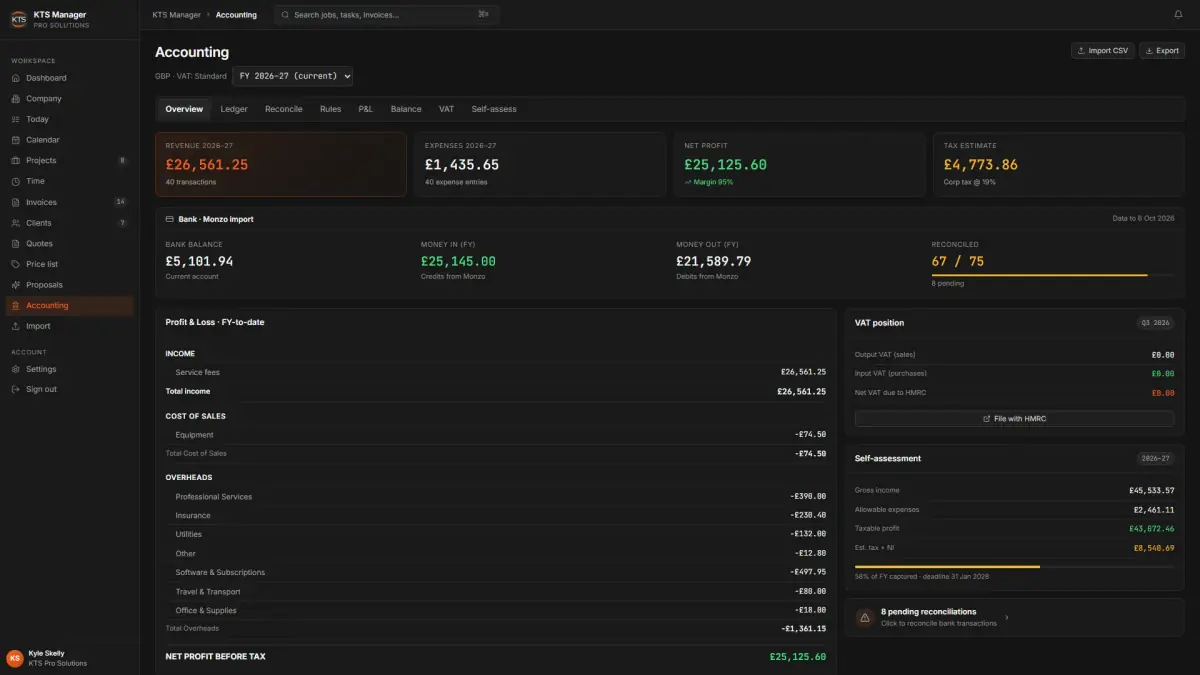Click Sign out in the sidebar
This screenshot has width=1200, height=675.
coord(69,389)
